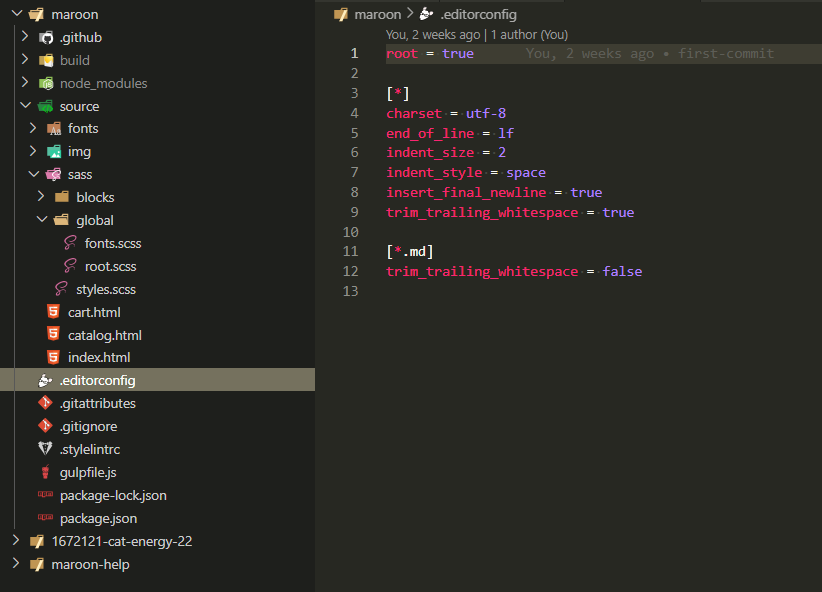This screenshot has width=822, height=592.
Task: Collapse the sass folder chevron
Action: (34, 174)
